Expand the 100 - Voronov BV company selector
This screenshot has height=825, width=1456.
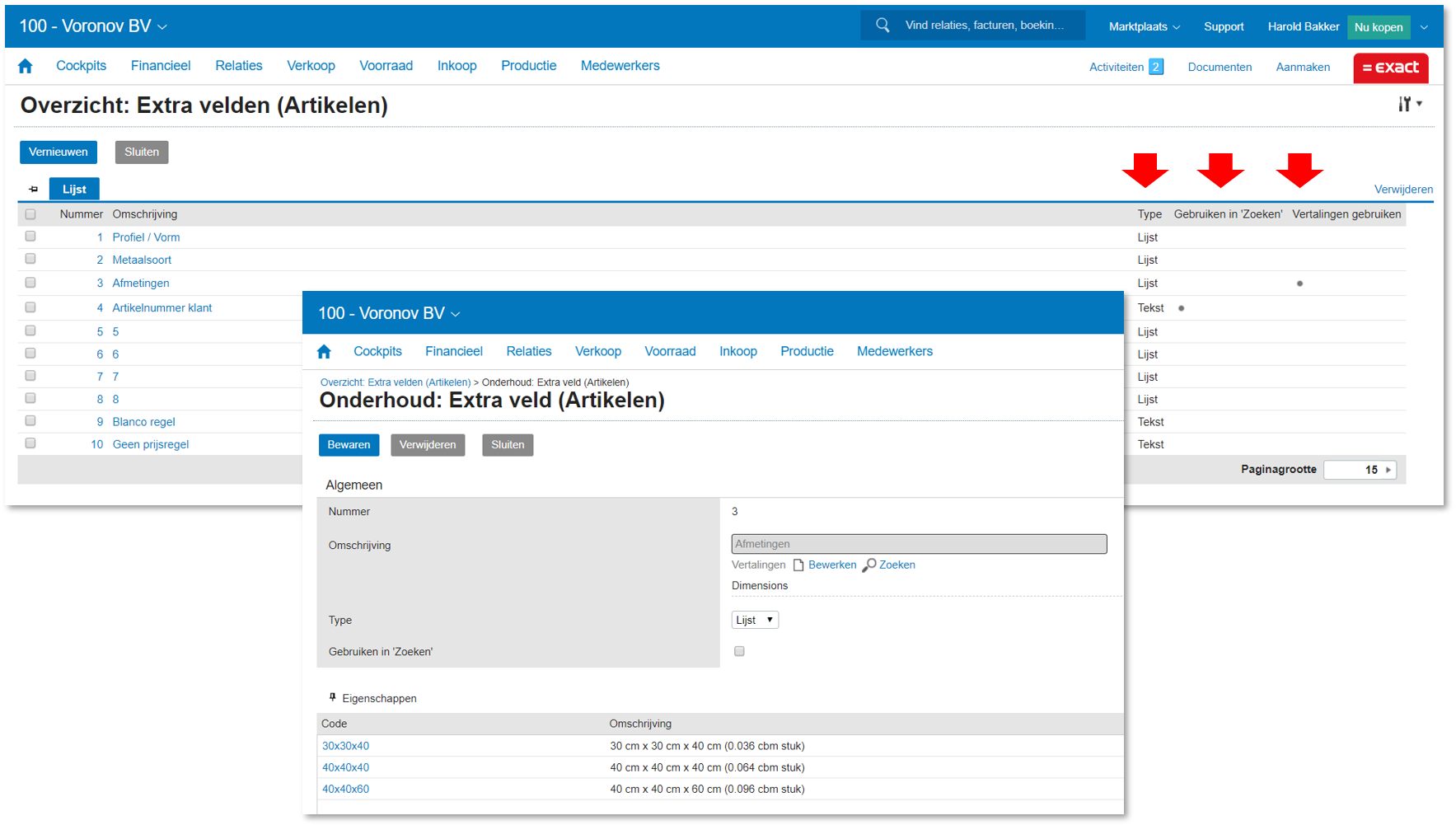click(93, 26)
